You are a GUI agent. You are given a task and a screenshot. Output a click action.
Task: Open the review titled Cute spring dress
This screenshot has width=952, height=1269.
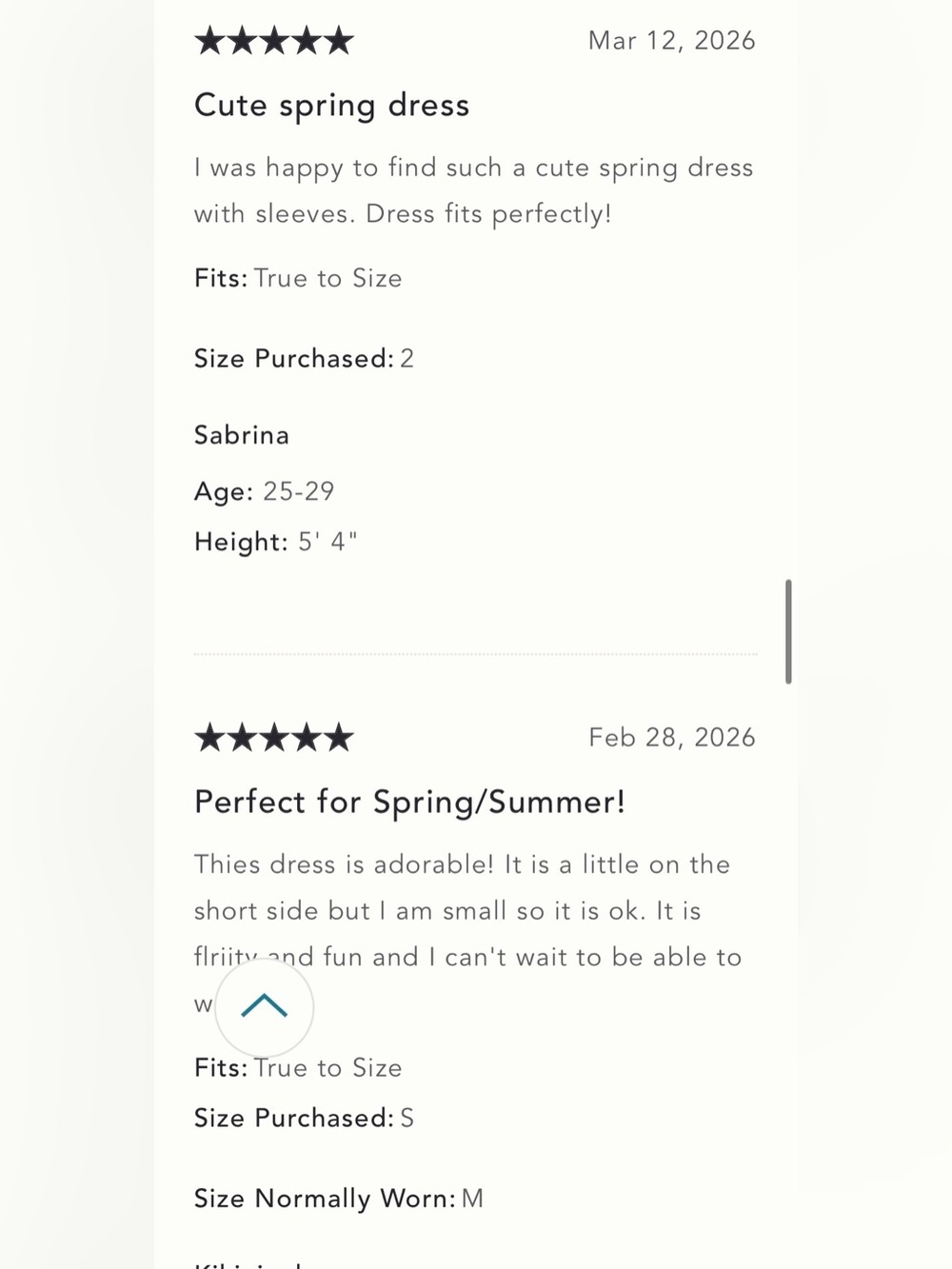pos(332,106)
